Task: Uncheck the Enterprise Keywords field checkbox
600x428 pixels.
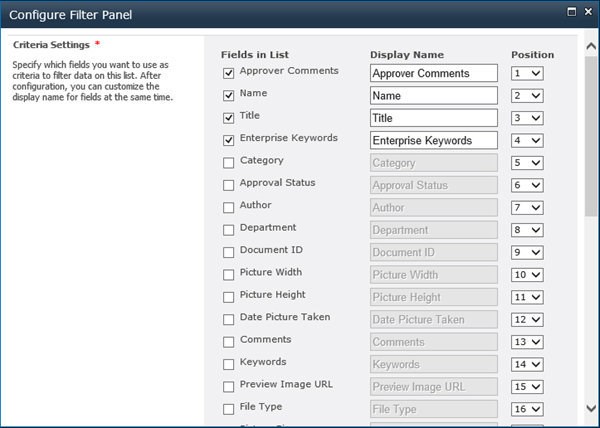Action: click(x=229, y=140)
